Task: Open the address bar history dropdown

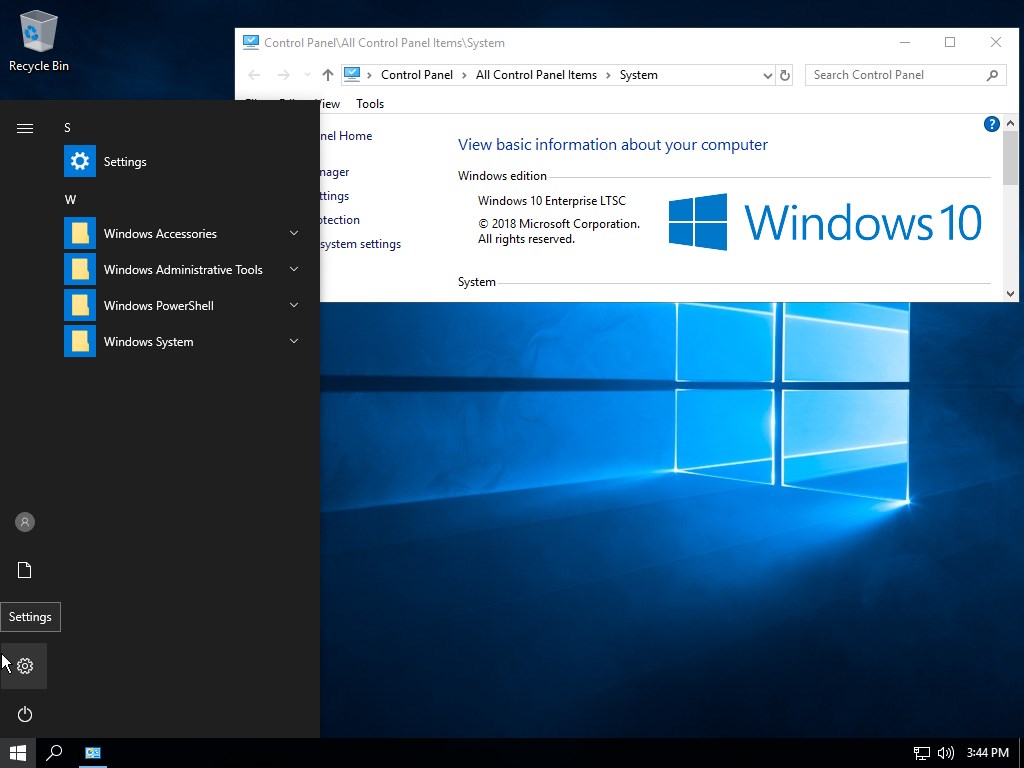Action: point(767,75)
